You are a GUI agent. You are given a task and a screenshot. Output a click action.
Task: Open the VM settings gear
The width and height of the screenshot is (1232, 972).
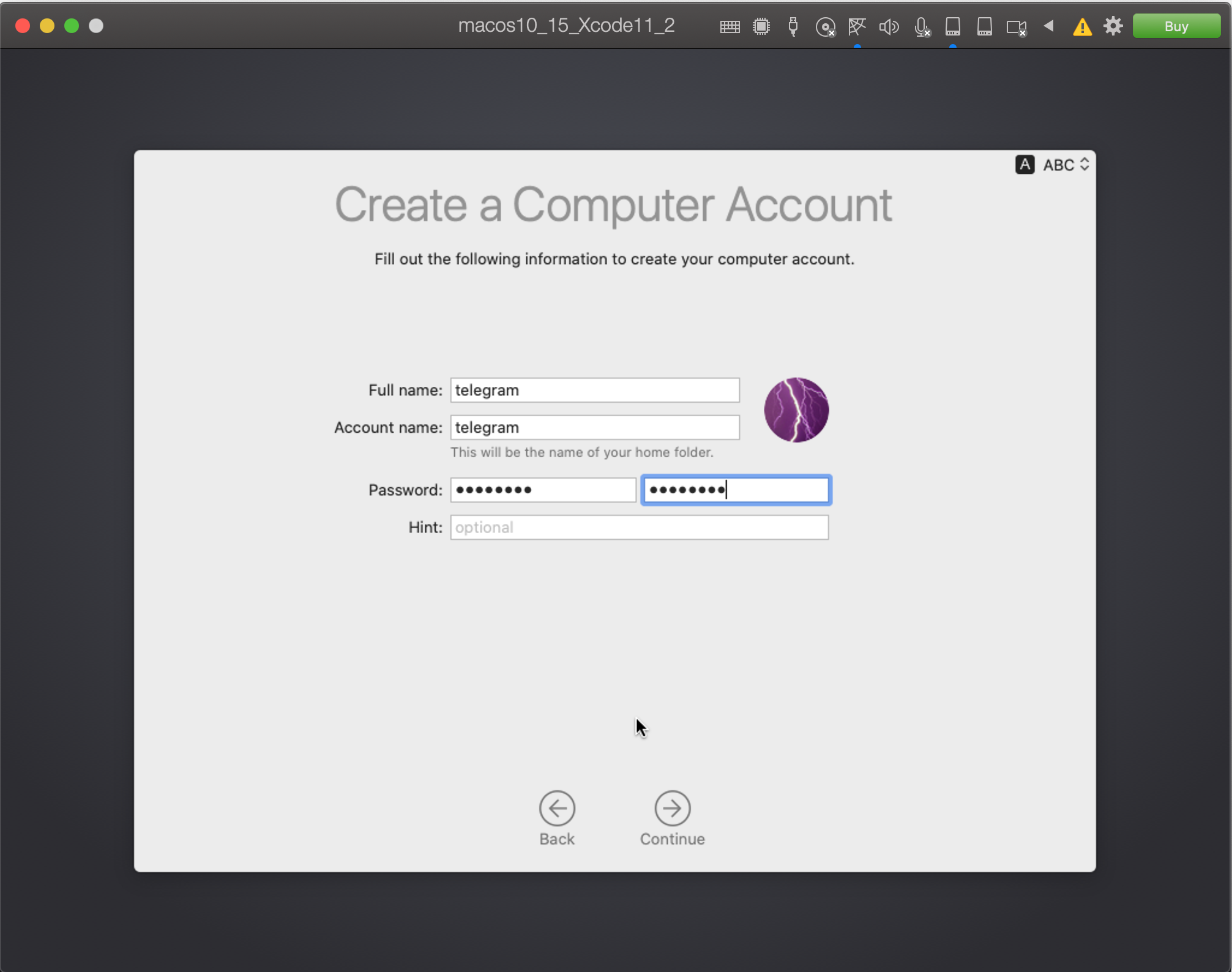1113,26
